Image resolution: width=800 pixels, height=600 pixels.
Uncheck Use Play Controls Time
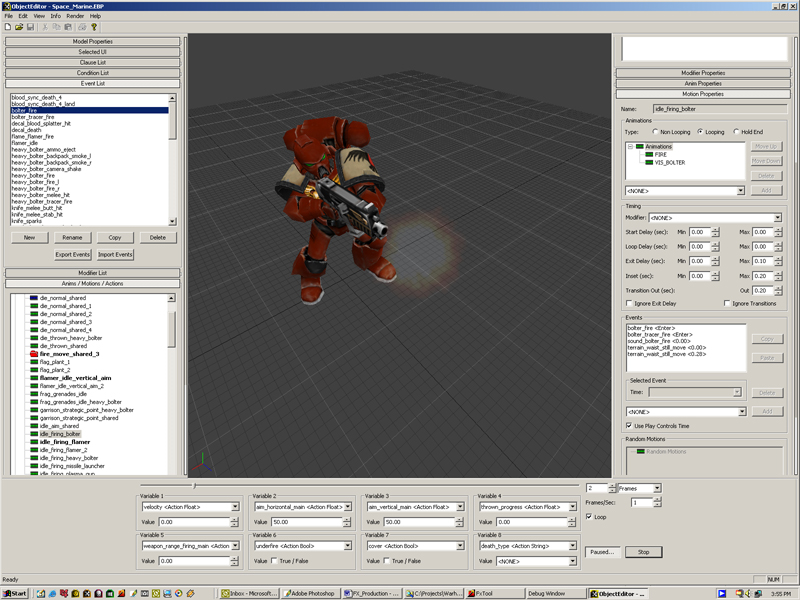628,425
